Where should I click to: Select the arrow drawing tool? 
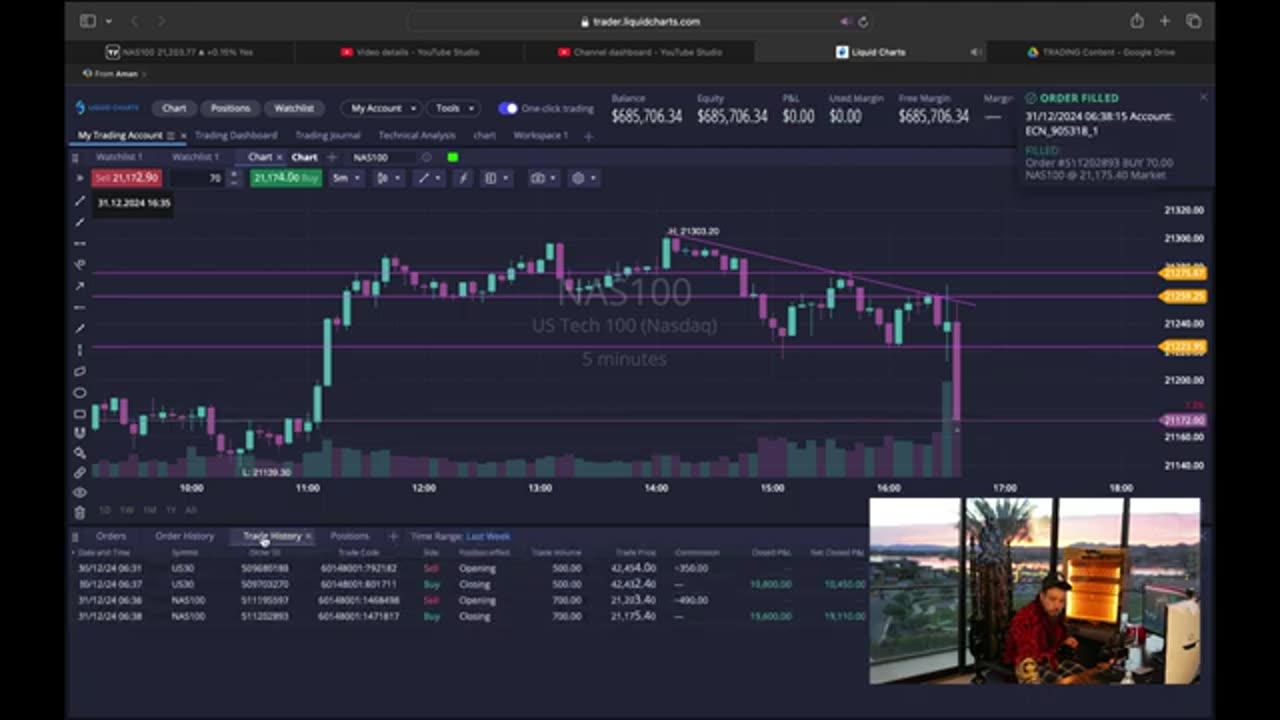pos(80,286)
